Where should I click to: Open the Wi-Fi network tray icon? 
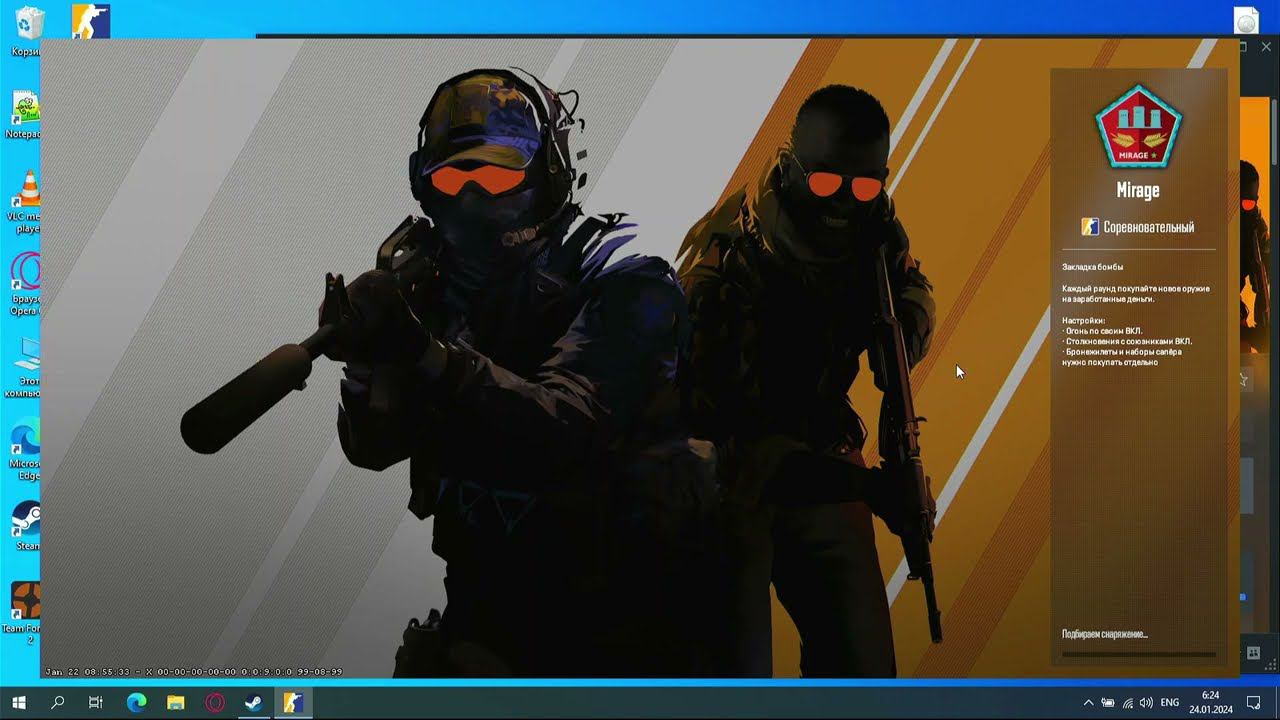pos(1127,703)
